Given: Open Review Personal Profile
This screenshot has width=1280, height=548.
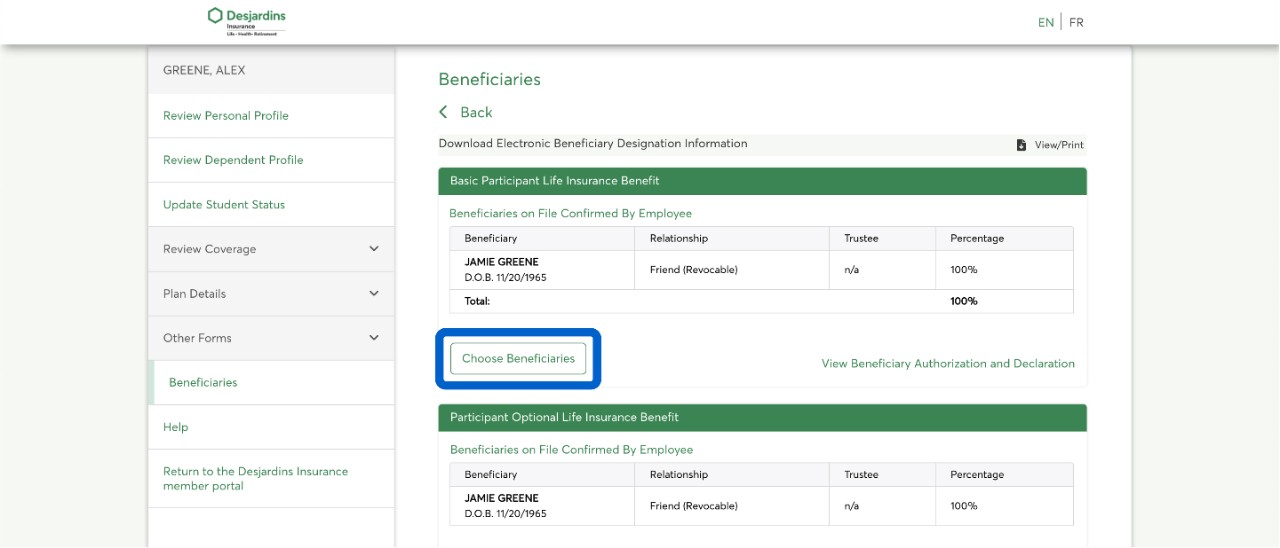Looking at the screenshot, I should click(x=226, y=116).
